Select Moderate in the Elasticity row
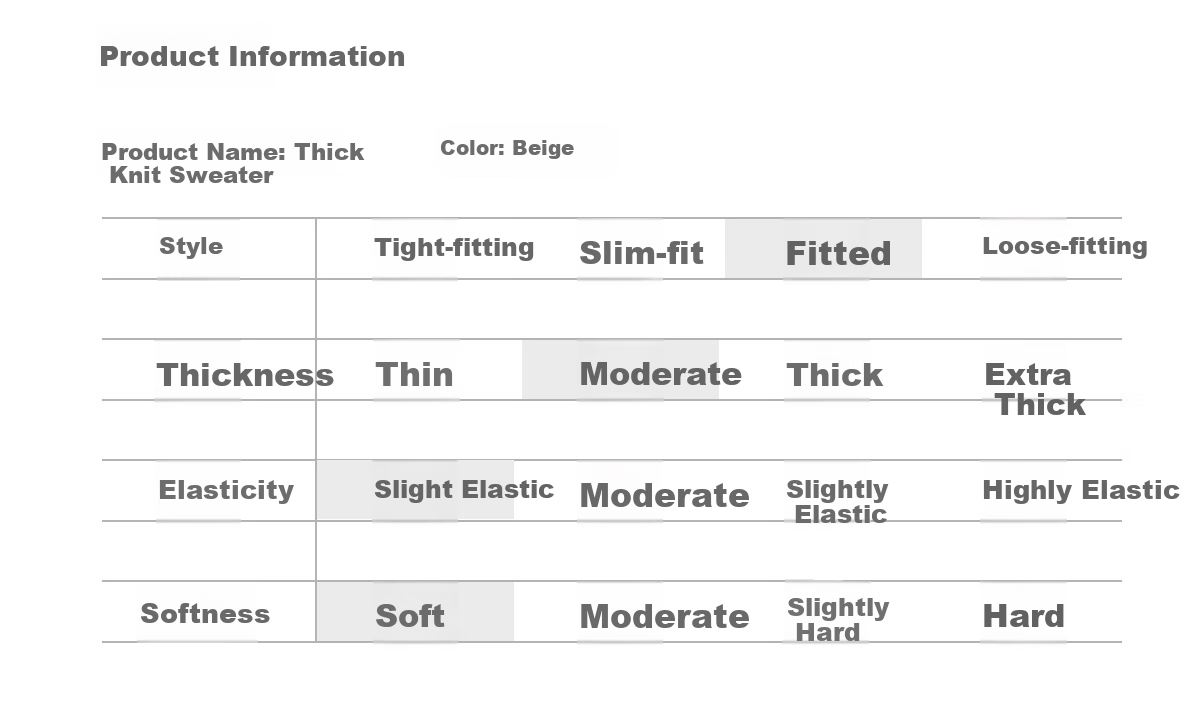1200x715 pixels. pyautogui.click(x=664, y=495)
